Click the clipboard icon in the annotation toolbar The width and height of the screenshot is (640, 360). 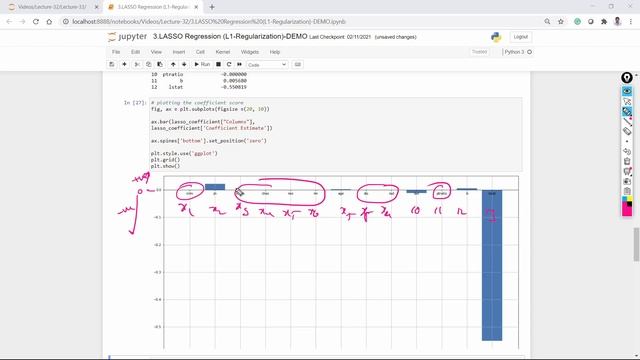click(x=627, y=191)
